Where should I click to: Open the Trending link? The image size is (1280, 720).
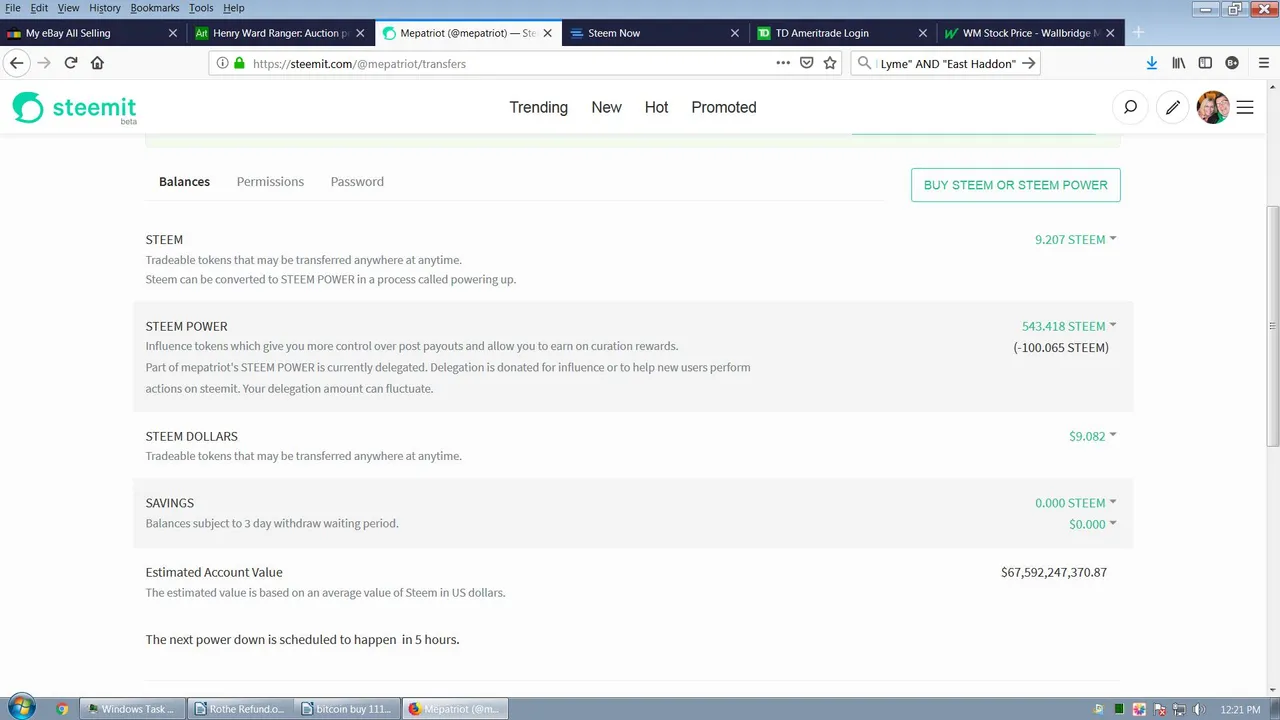pos(538,107)
